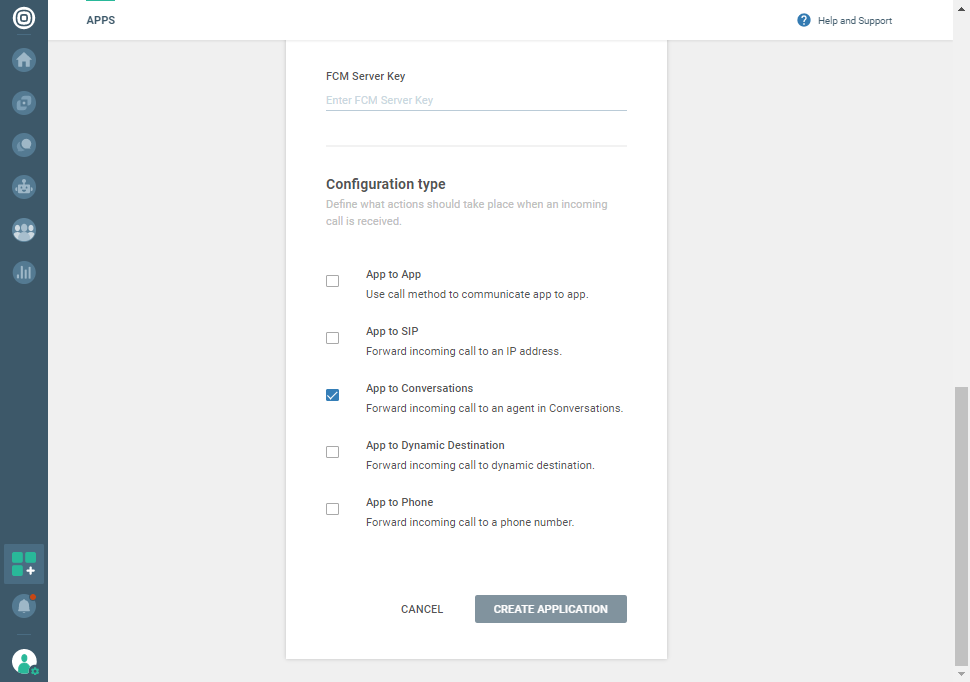
Task: Open the people group icon in sidebar
Action: (24, 230)
